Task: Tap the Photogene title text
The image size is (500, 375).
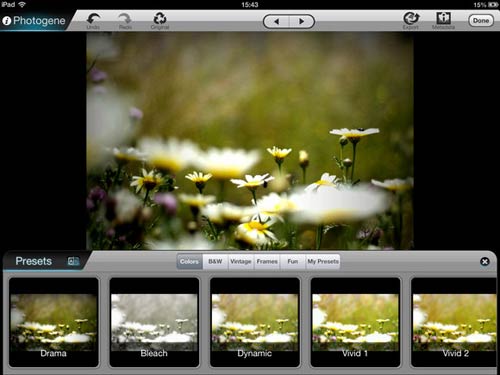Action: pyautogui.click(x=39, y=21)
